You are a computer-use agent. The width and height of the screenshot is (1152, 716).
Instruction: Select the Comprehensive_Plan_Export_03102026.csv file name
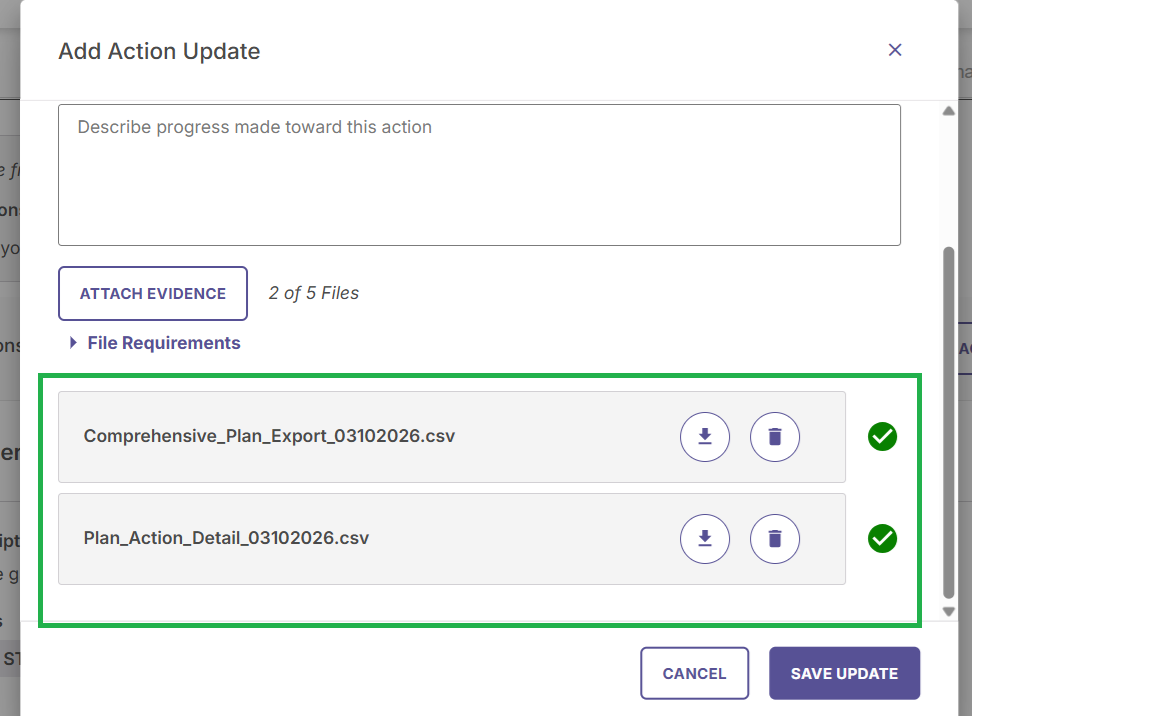[269, 436]
